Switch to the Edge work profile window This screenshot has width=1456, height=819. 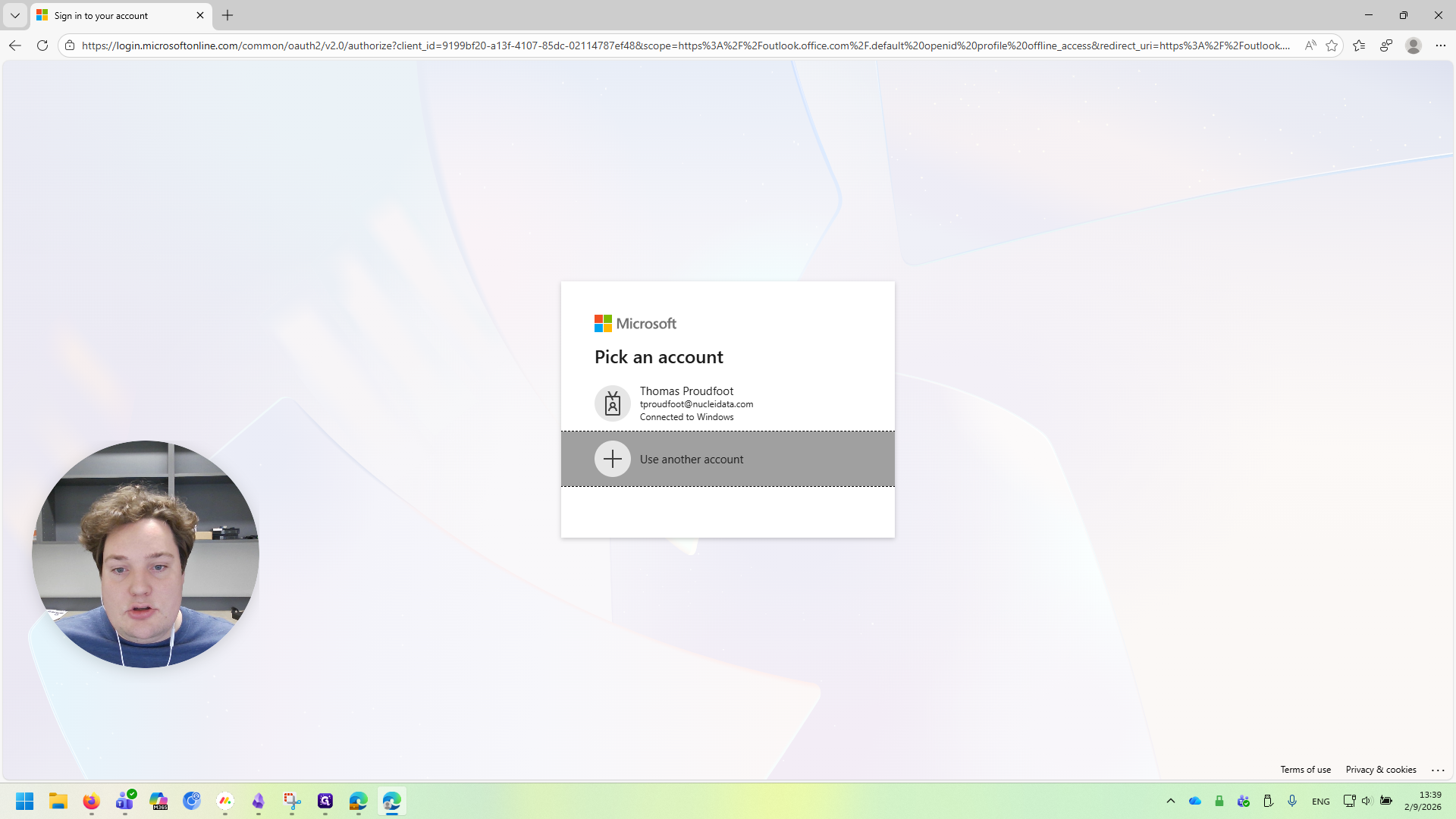click(359, 801)
